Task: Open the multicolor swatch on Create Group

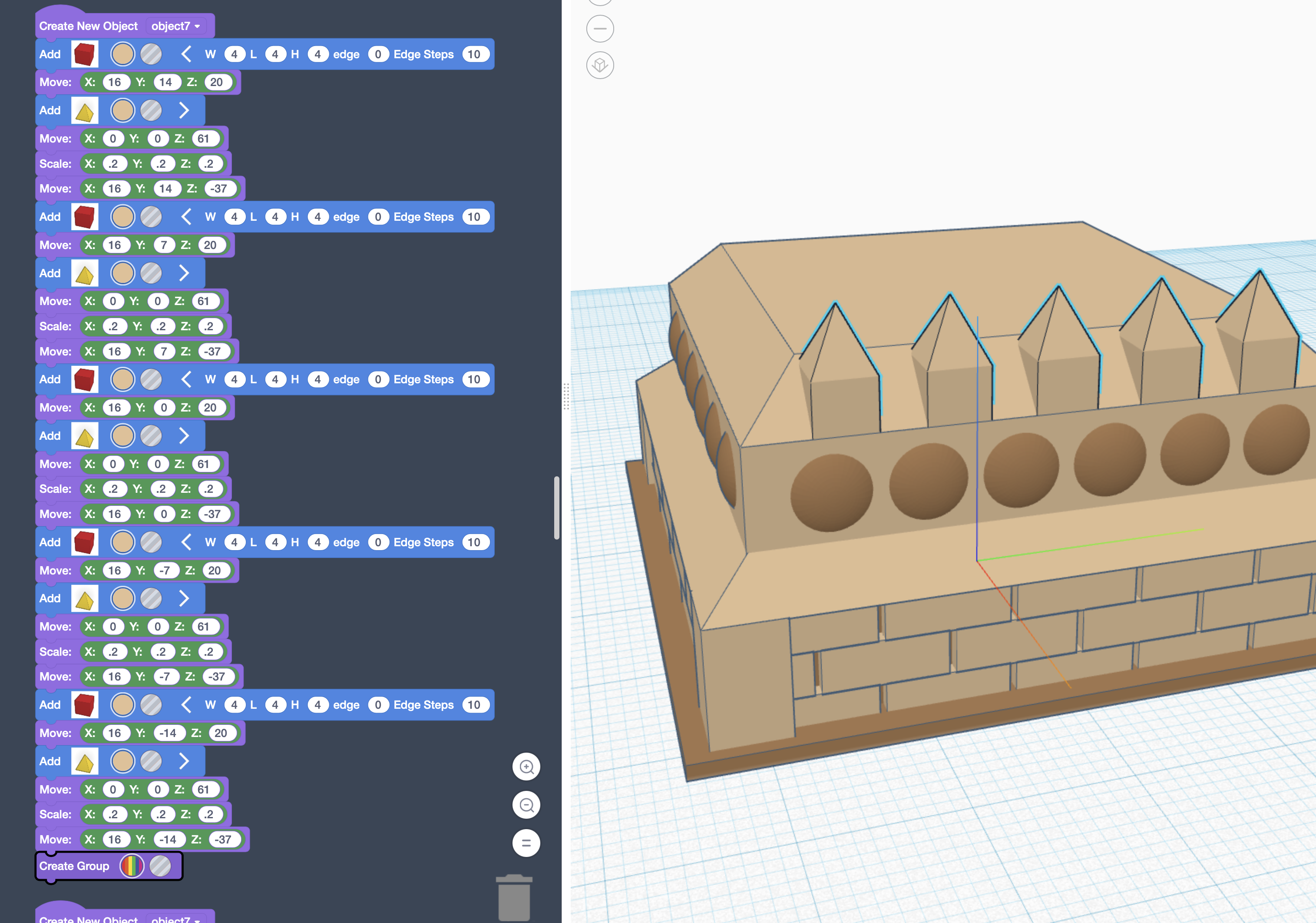Action: click(x=131, y=866)
